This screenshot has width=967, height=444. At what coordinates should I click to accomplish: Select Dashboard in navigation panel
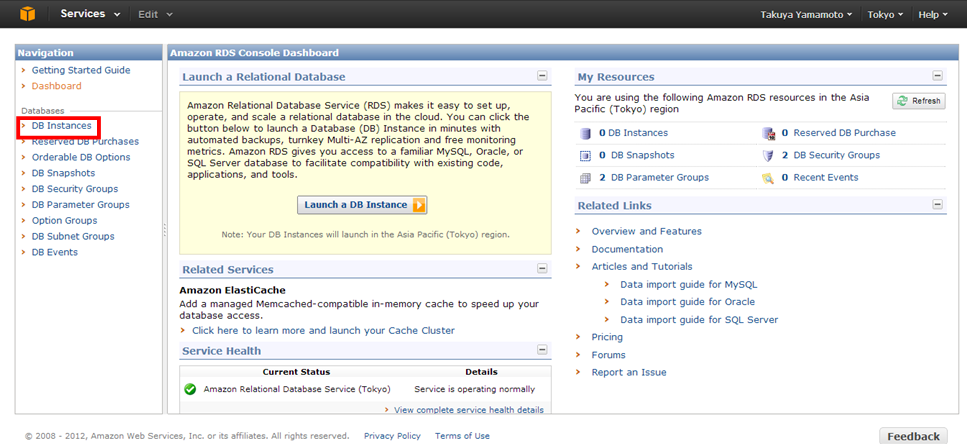56,86
